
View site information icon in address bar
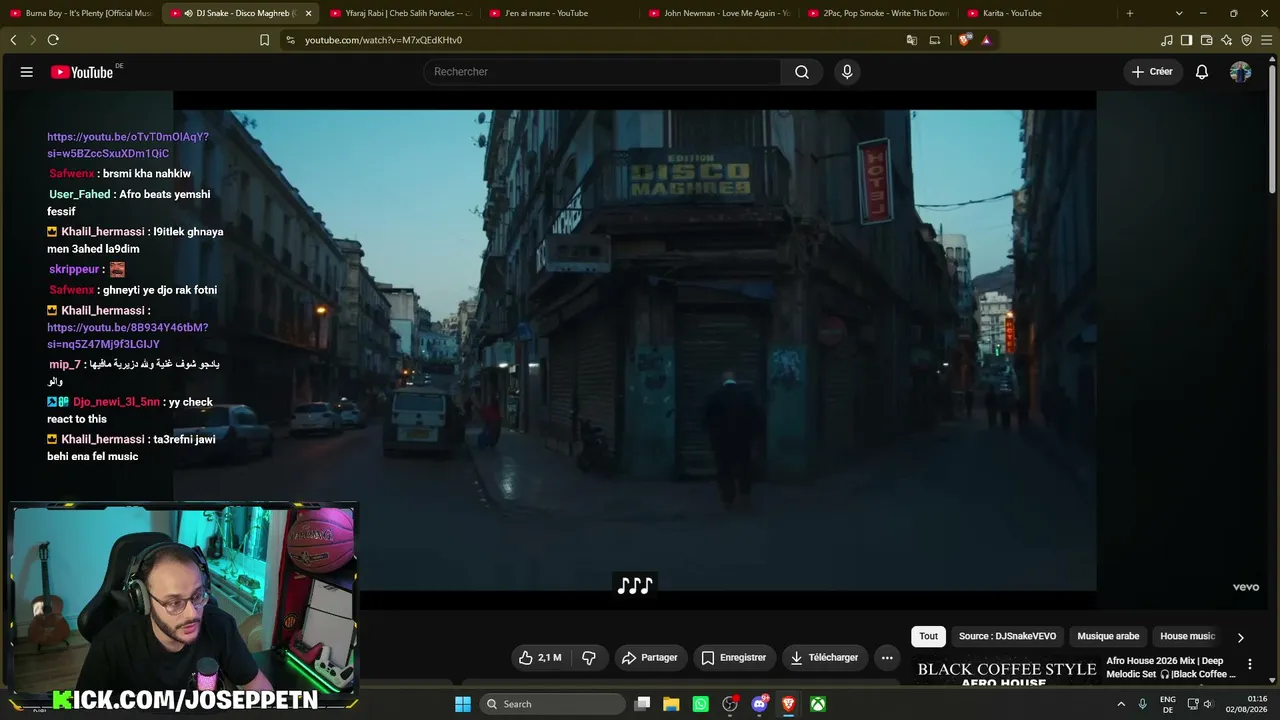290,40
